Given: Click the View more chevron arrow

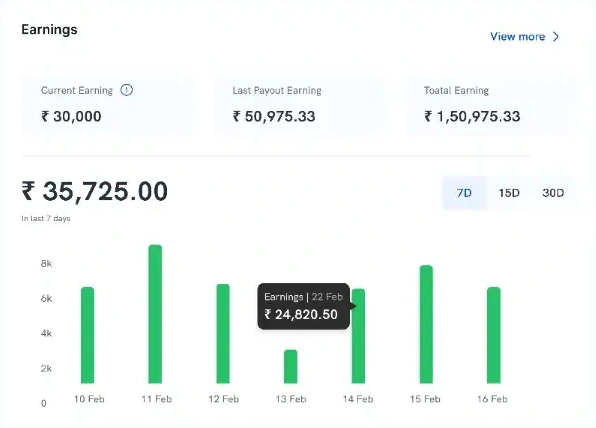Looking at the screenshot, I should (x=556, y=36).
